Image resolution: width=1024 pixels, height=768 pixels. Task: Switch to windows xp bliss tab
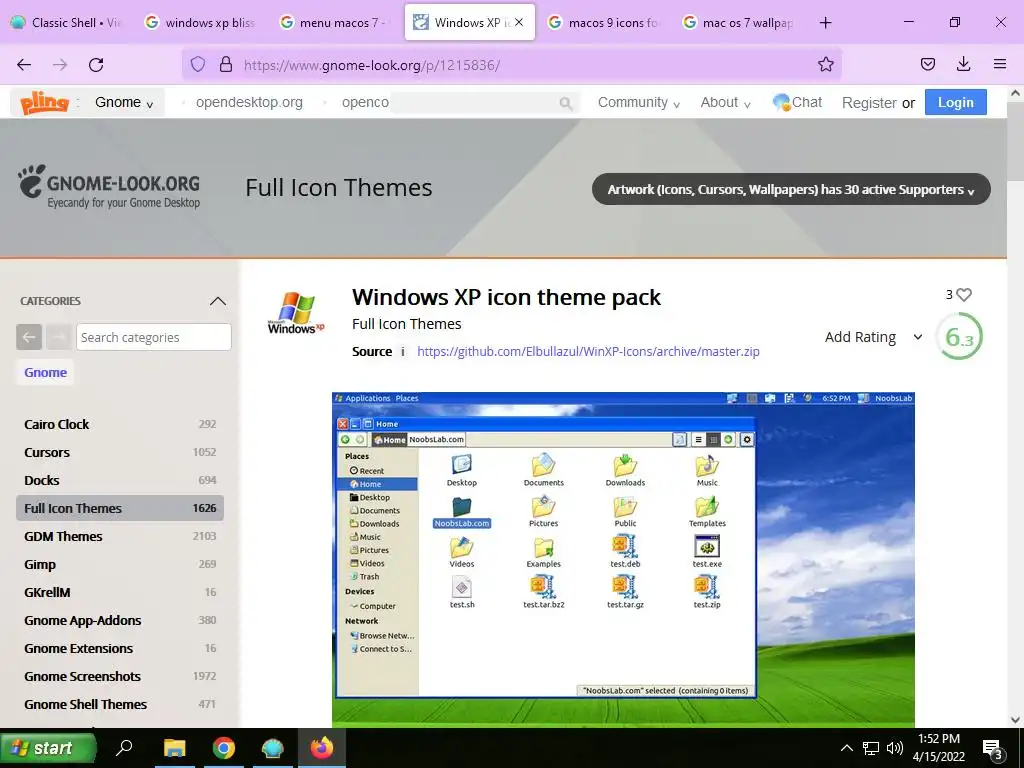coord(200,23)
